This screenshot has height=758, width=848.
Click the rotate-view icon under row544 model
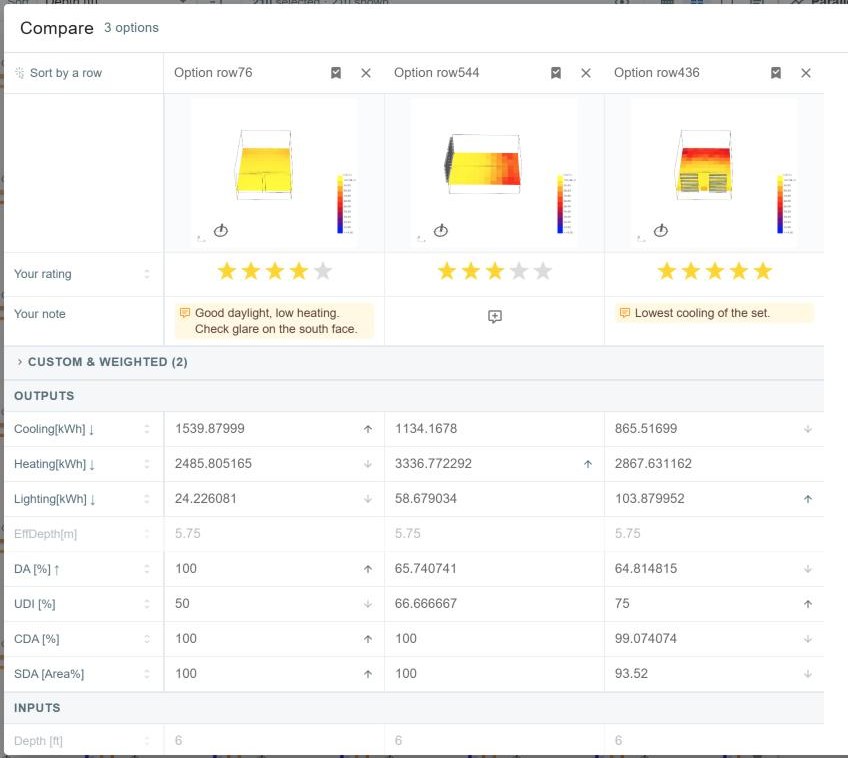pos(441,230)
